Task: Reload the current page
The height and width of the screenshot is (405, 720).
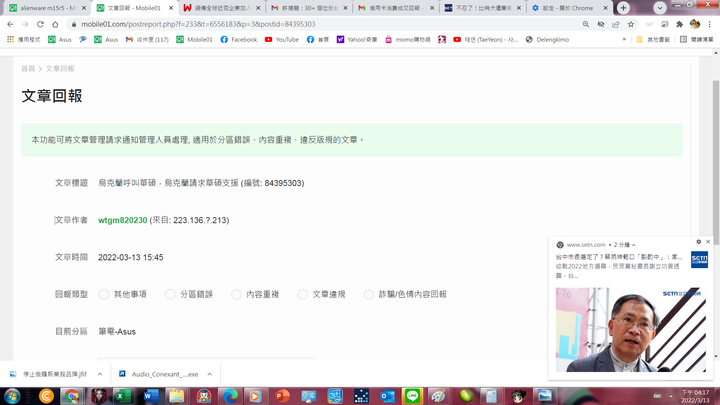Action: [x=40, y=24]
